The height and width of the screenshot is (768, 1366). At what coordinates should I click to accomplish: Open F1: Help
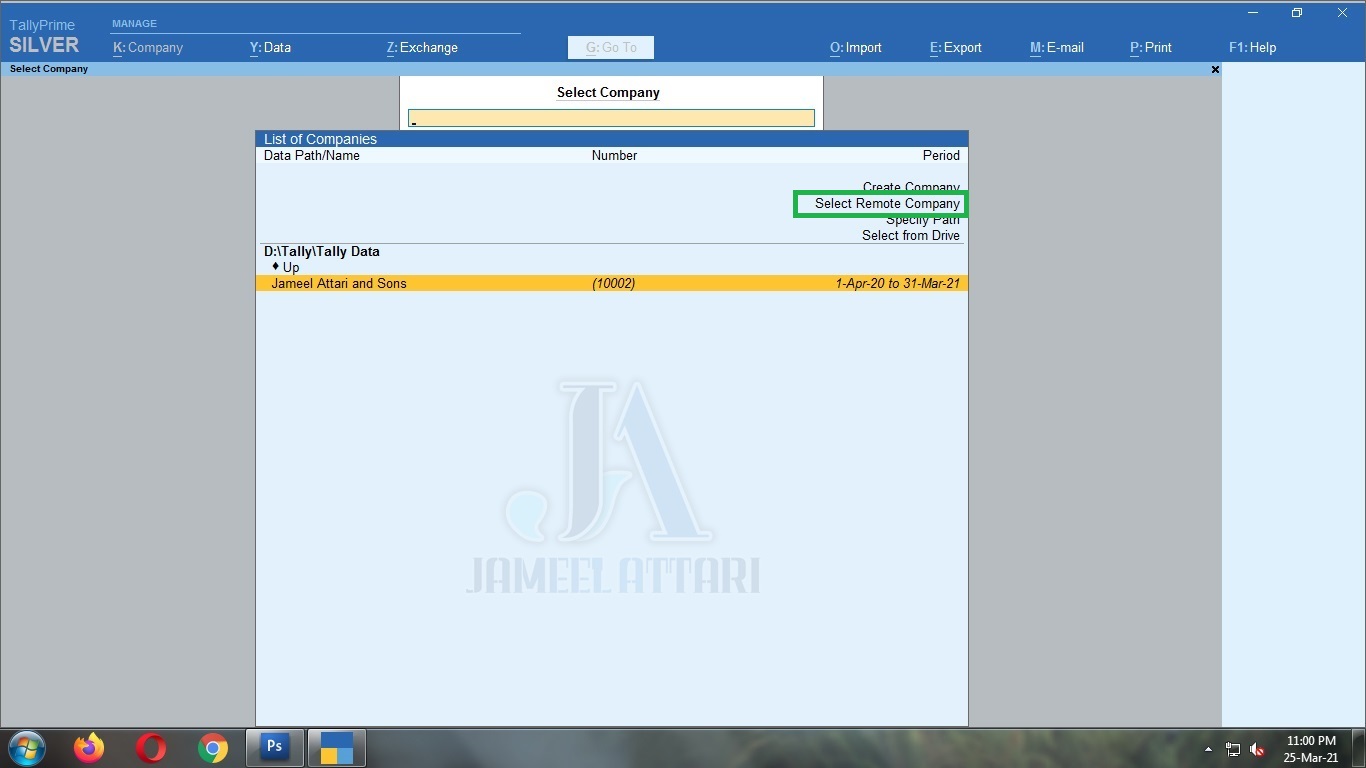click(x=1253, y=47)
